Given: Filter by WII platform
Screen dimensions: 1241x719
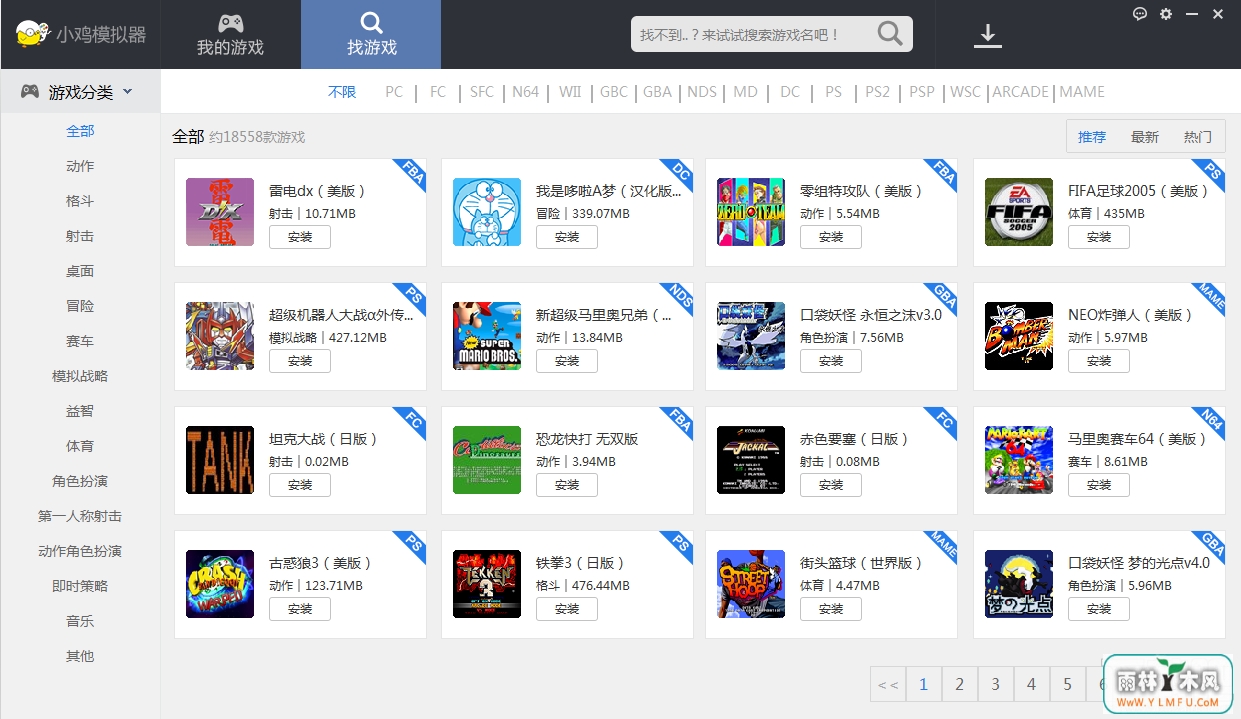Looking at the screenshot, I should (570, 92).
